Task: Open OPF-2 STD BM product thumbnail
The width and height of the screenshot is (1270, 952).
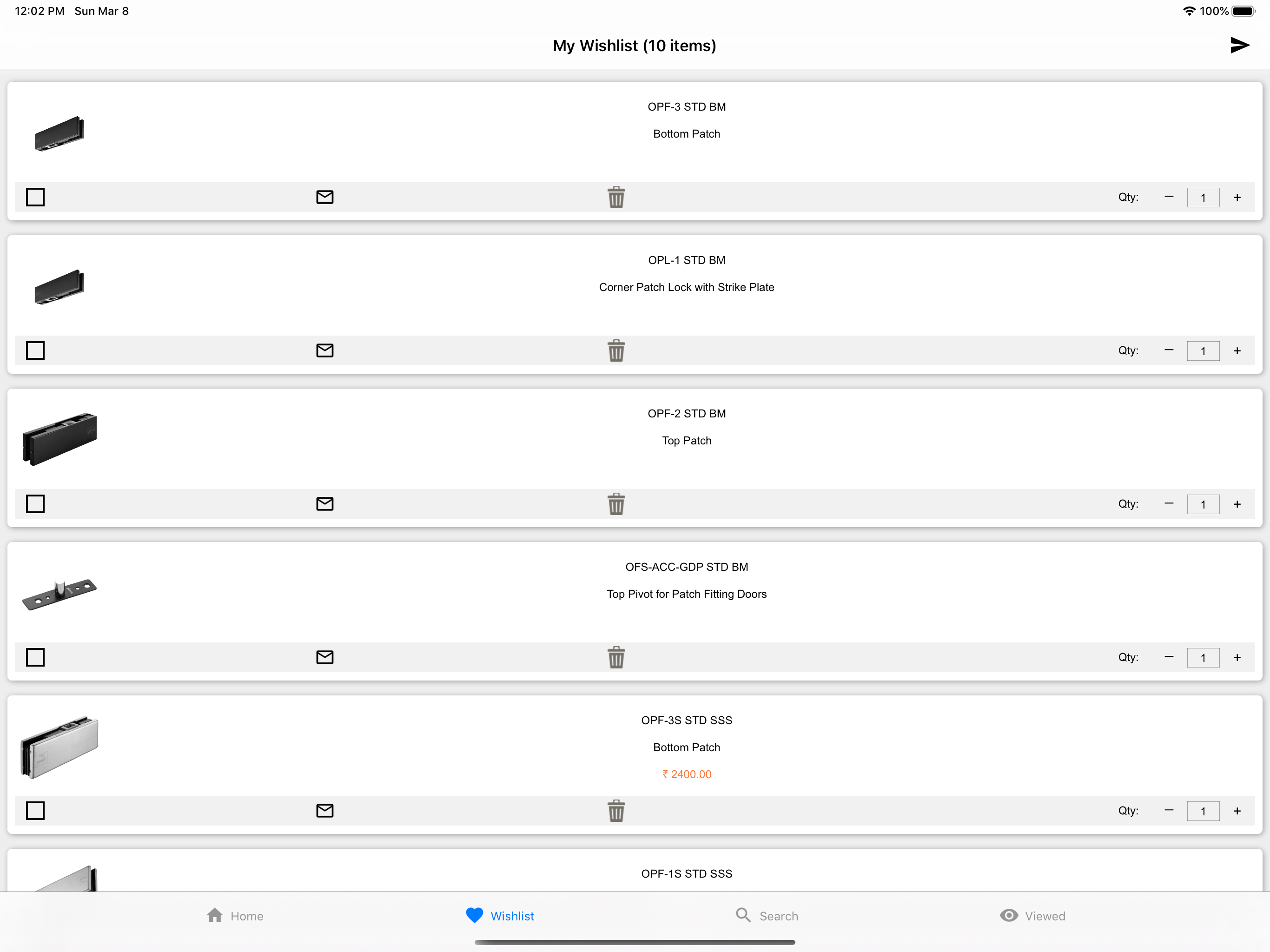Action: [60, 439]
